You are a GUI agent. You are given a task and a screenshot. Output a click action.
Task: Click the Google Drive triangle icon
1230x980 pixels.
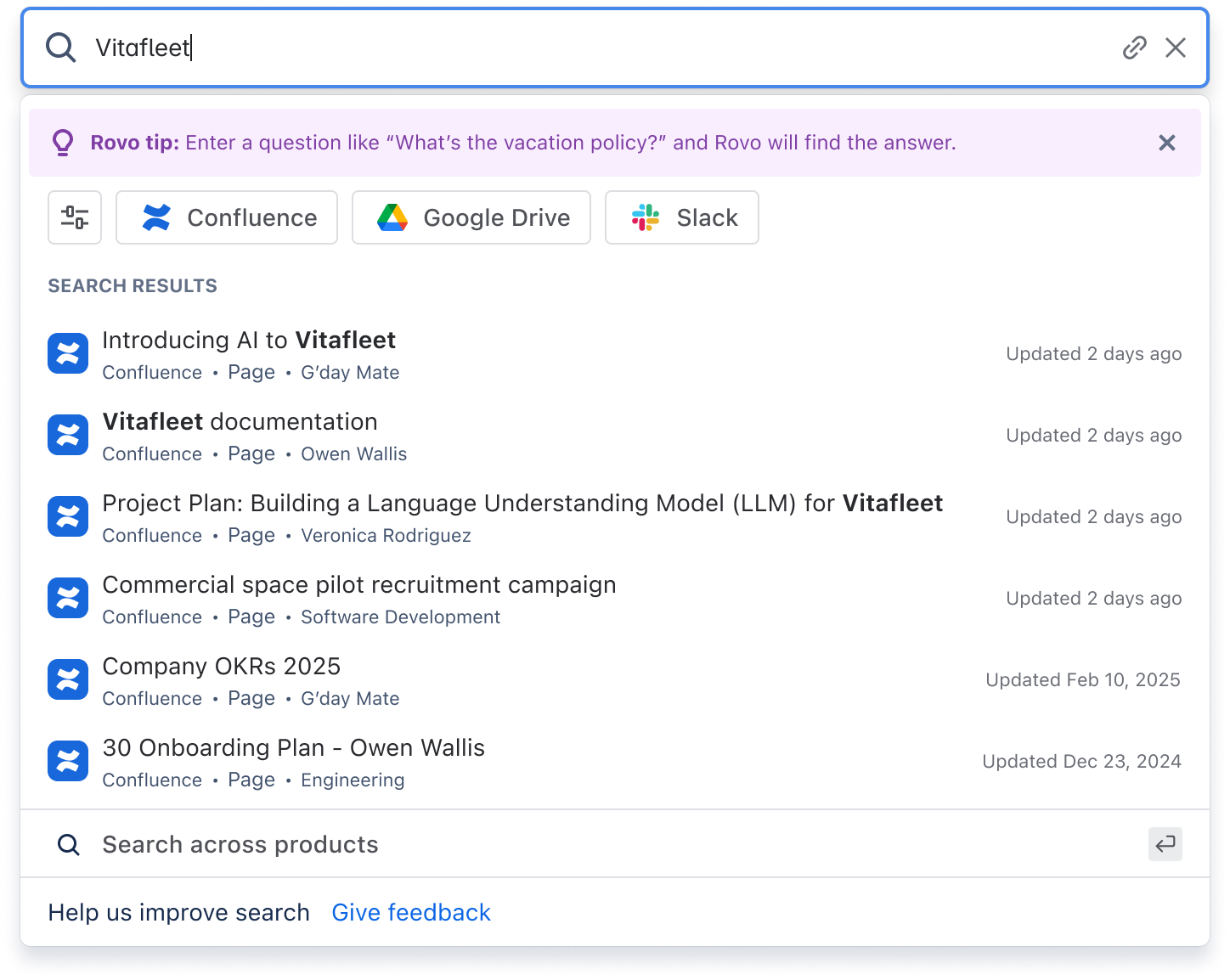point(392,217)
